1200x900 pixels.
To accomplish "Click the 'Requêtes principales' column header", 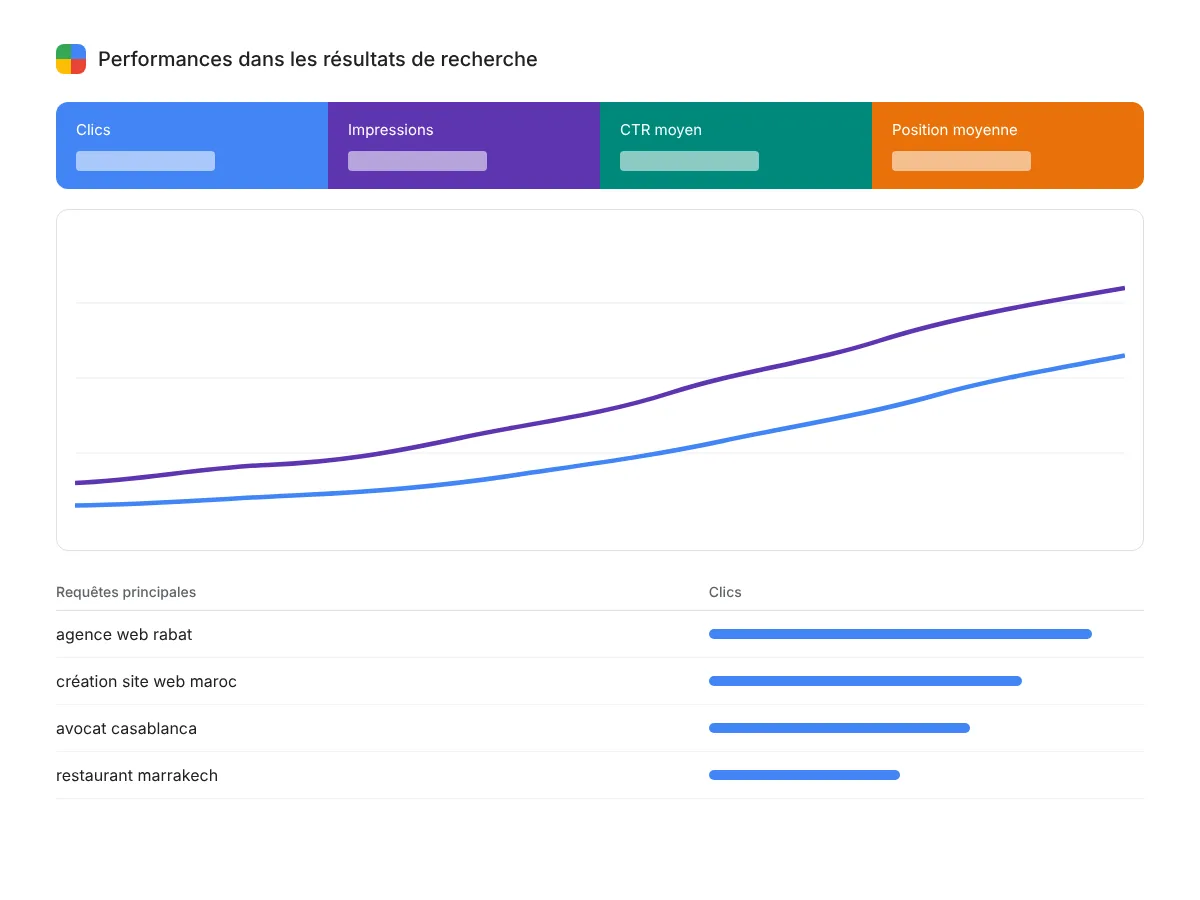I will click(x=126, y=592).
